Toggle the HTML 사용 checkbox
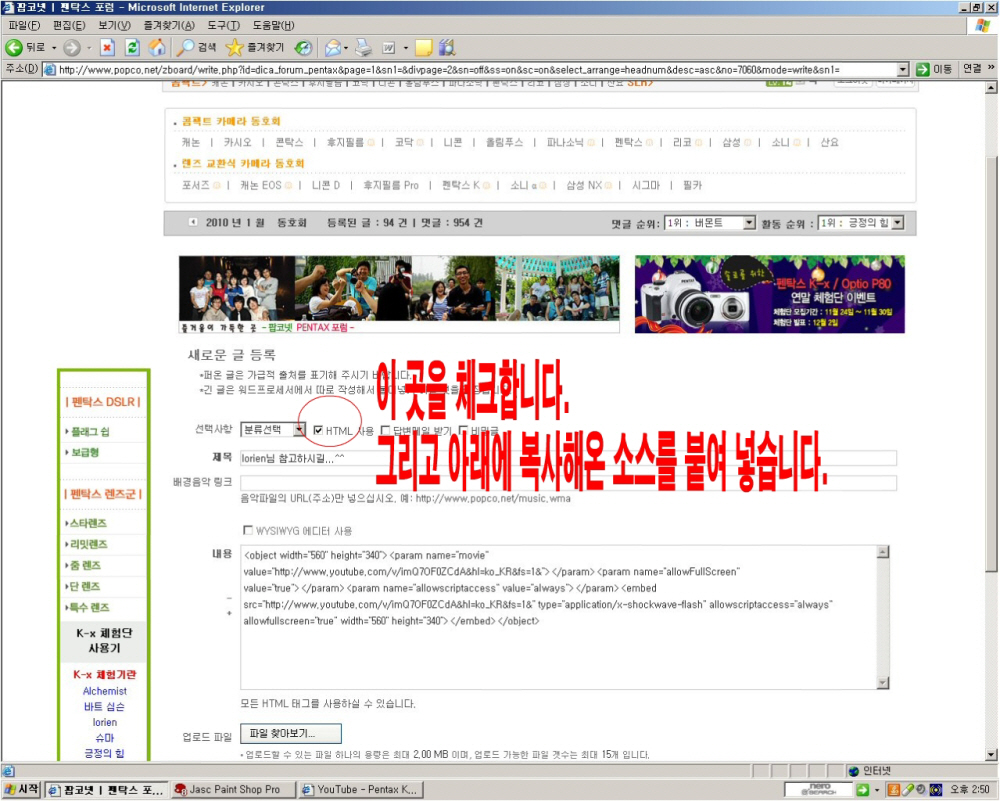Screen dimensions: 1000x801 (318, 430)
